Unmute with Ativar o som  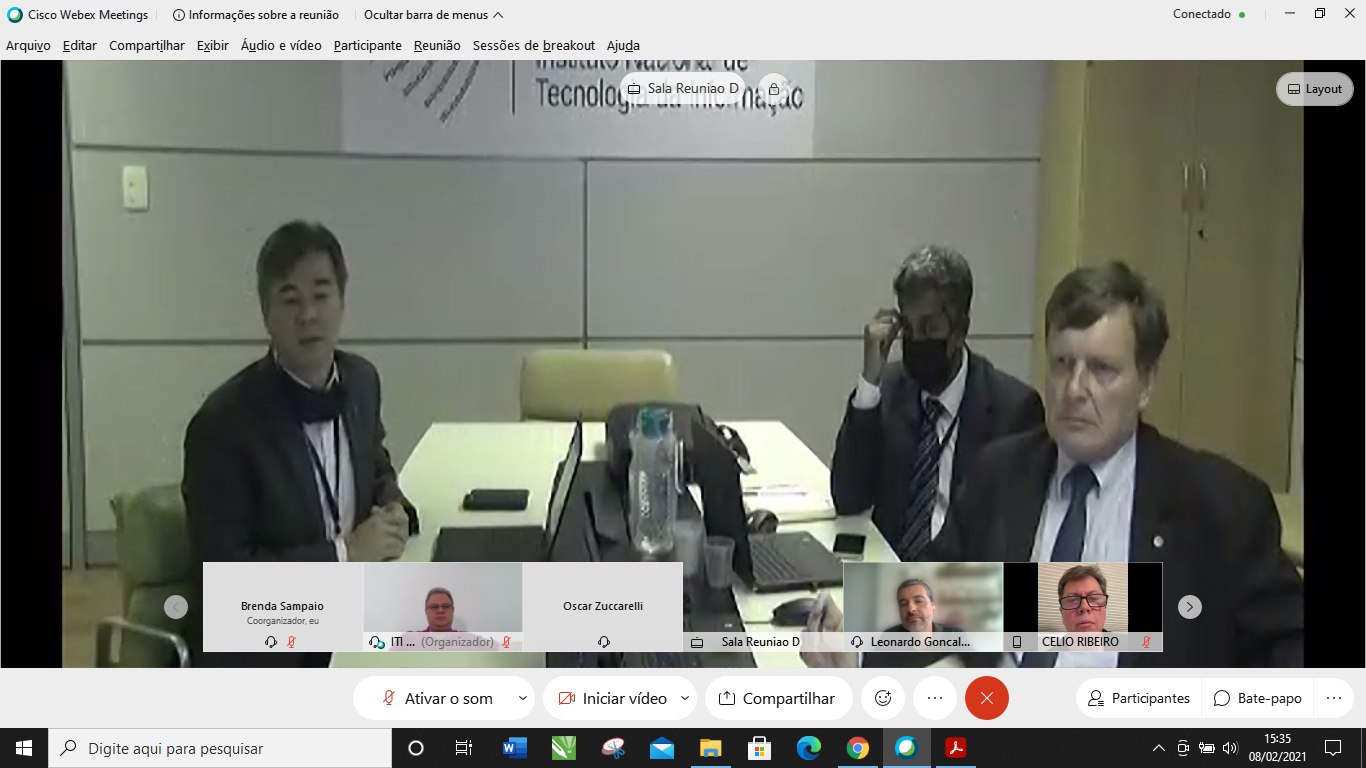pos(438,698)
